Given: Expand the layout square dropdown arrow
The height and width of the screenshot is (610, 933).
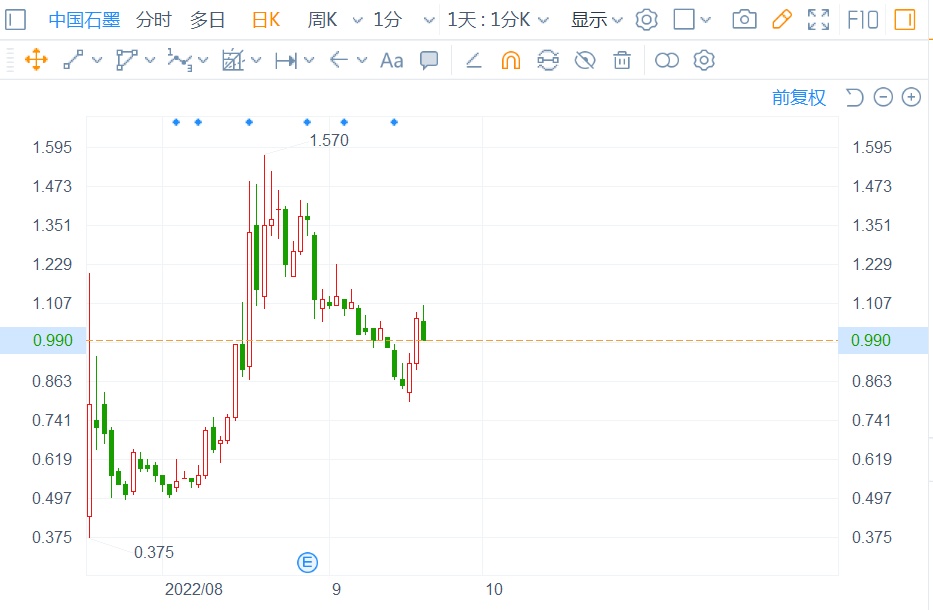Looking at the screenshot, I should [706, 20].
